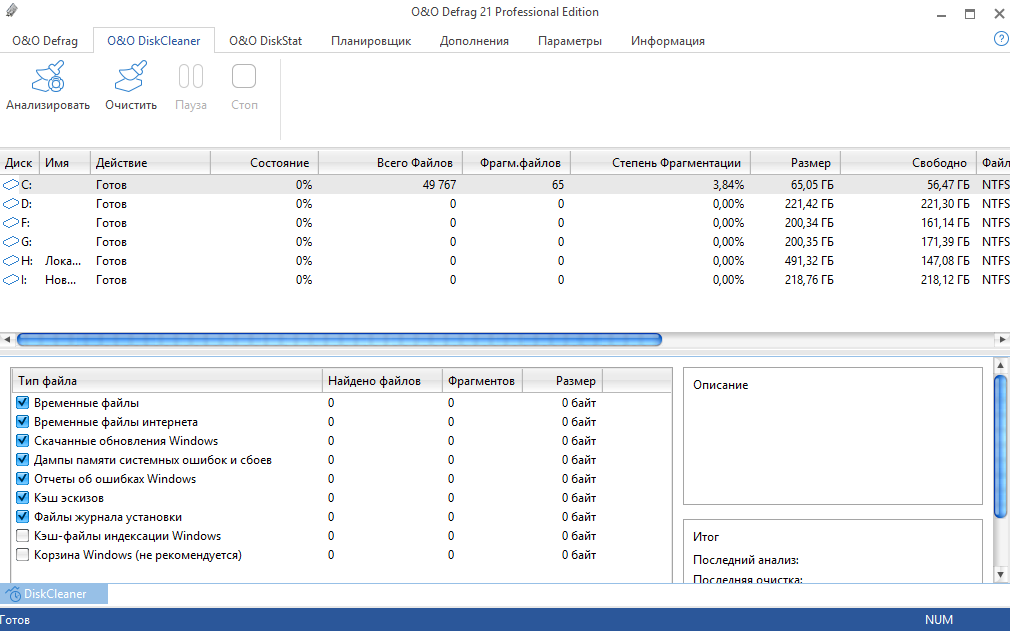Click the right arrow of horizontal scrollbar
The width and height of the screenshot is (1010, 631).
point(1002,339)
